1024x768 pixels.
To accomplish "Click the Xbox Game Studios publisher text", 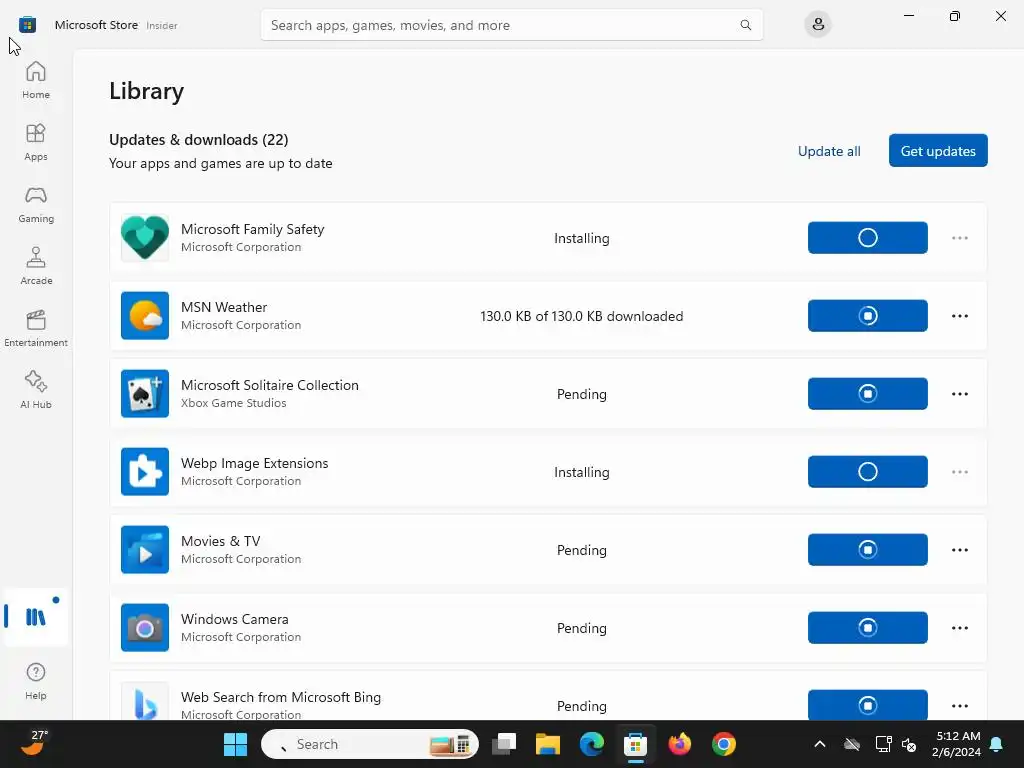I will click(233, 403).
